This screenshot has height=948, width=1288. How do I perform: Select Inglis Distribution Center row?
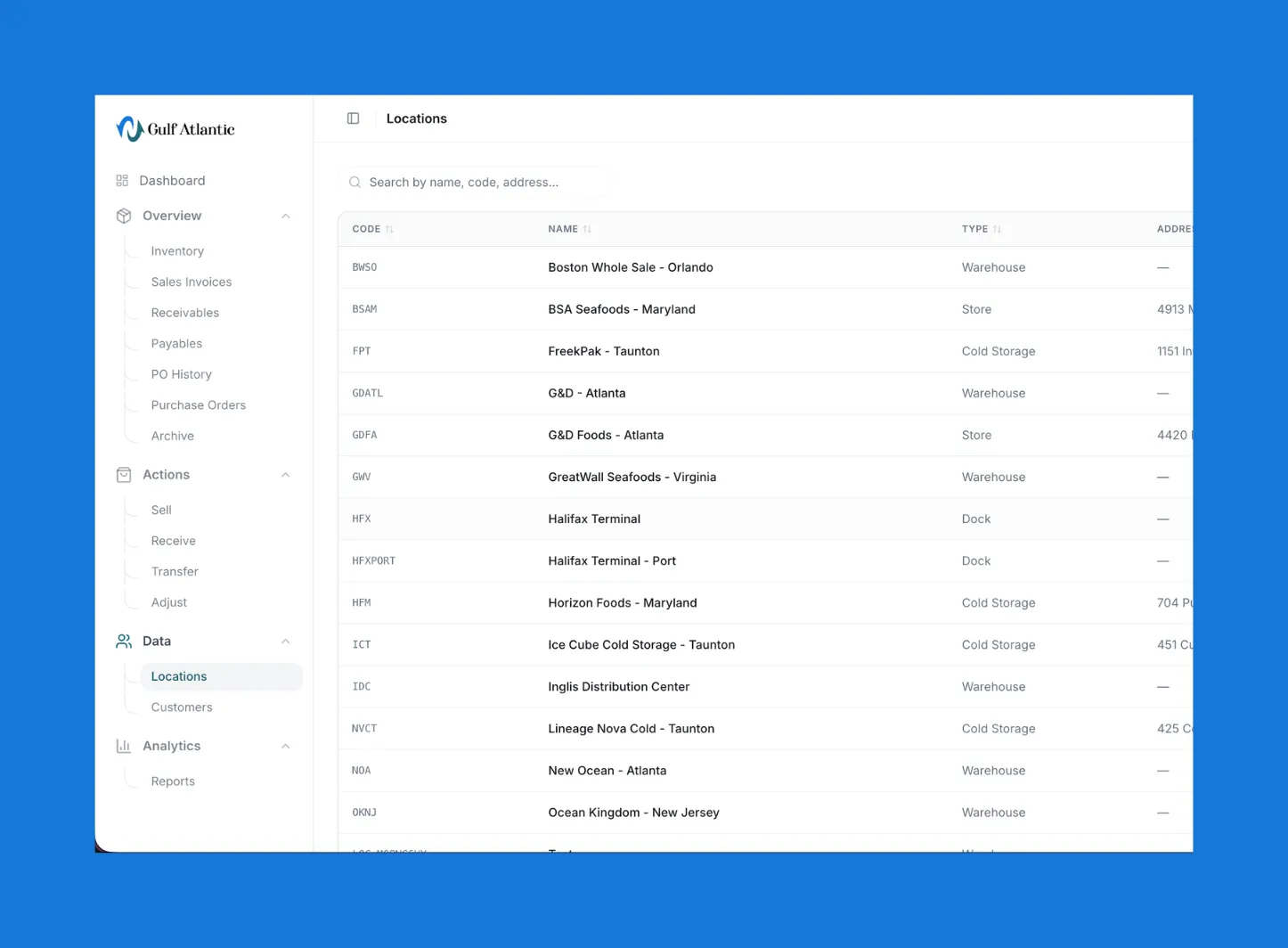[x=765, y=686]
